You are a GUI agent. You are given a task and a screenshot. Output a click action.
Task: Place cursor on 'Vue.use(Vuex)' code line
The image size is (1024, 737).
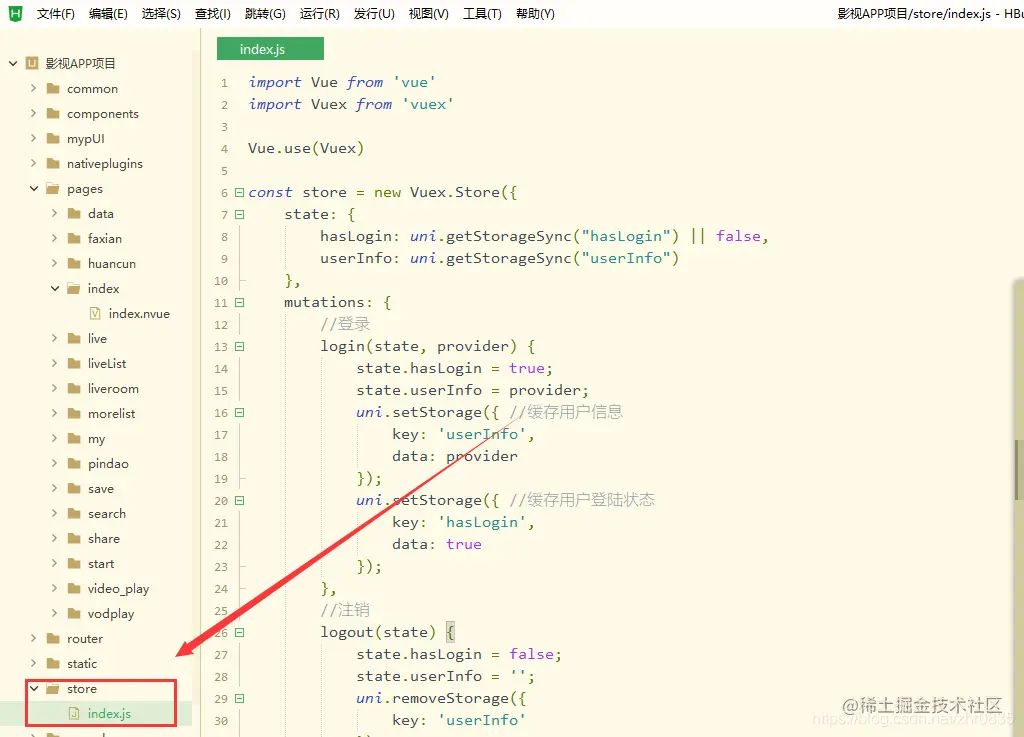(x=306, y=148)
